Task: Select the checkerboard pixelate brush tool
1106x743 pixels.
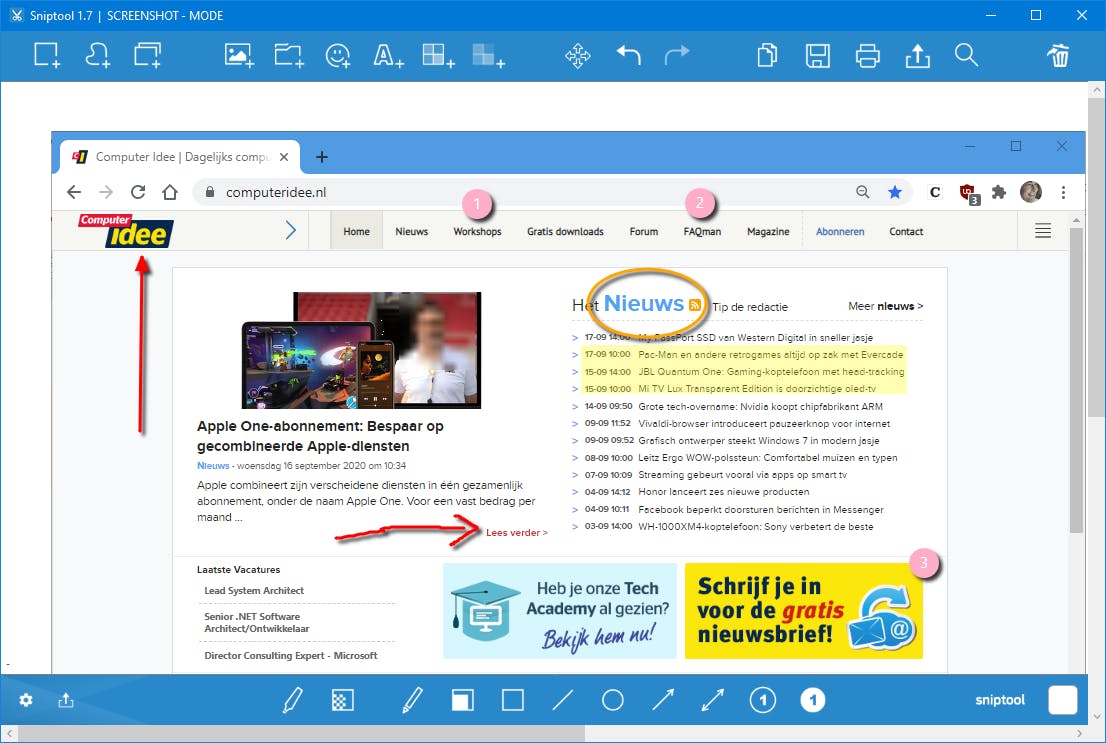Action: pyautogui.click(x=343, y=700)
